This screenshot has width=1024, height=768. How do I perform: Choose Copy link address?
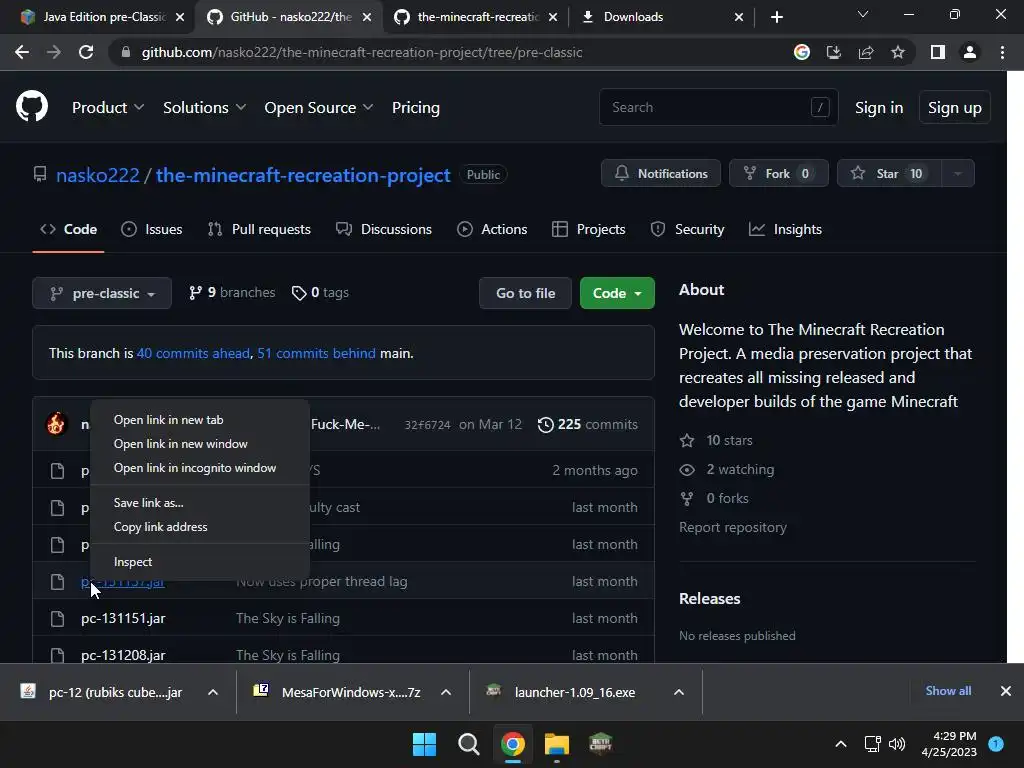(200, 527)
